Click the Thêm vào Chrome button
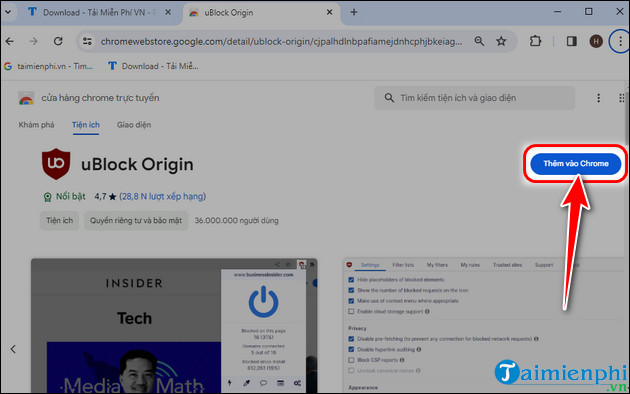Screen dimensions: 630x394 coord(575,163)
